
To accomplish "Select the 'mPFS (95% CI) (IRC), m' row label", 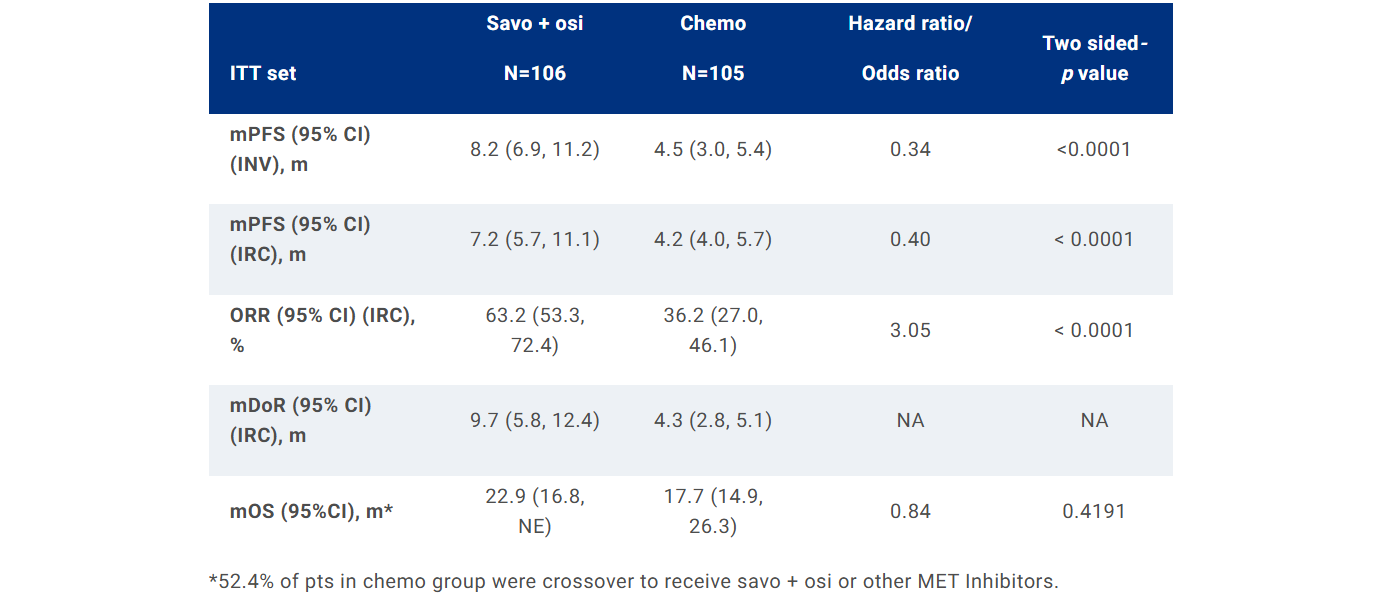I will click(x=300, y=239).
